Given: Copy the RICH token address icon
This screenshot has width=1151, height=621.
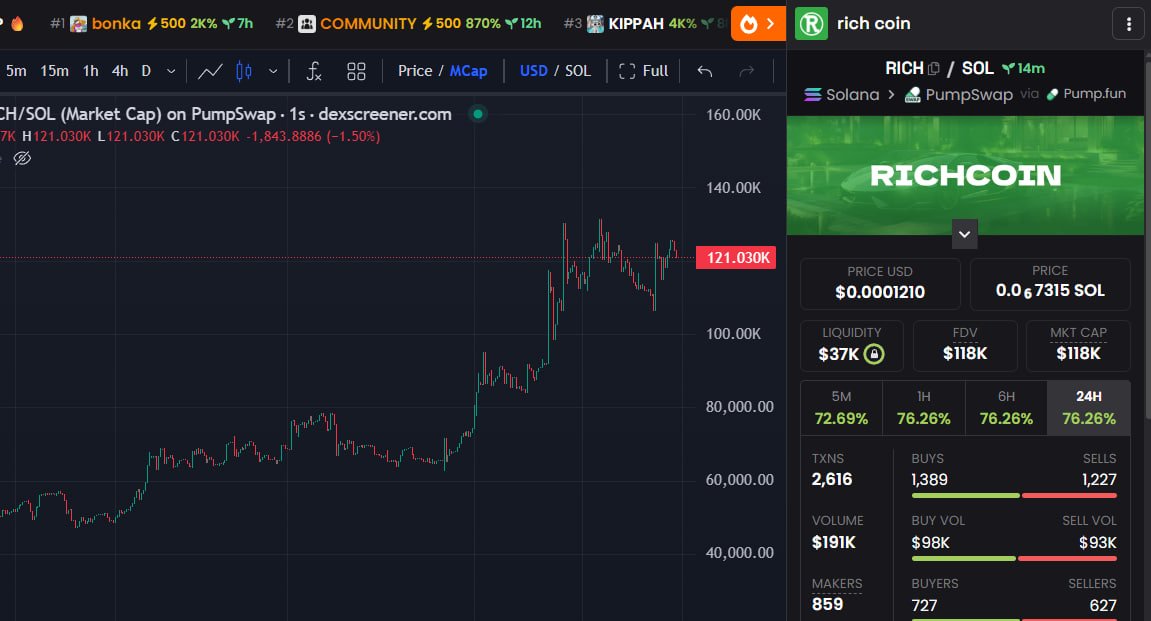Looking at the screenshot, I should click(x=934, y=69).
